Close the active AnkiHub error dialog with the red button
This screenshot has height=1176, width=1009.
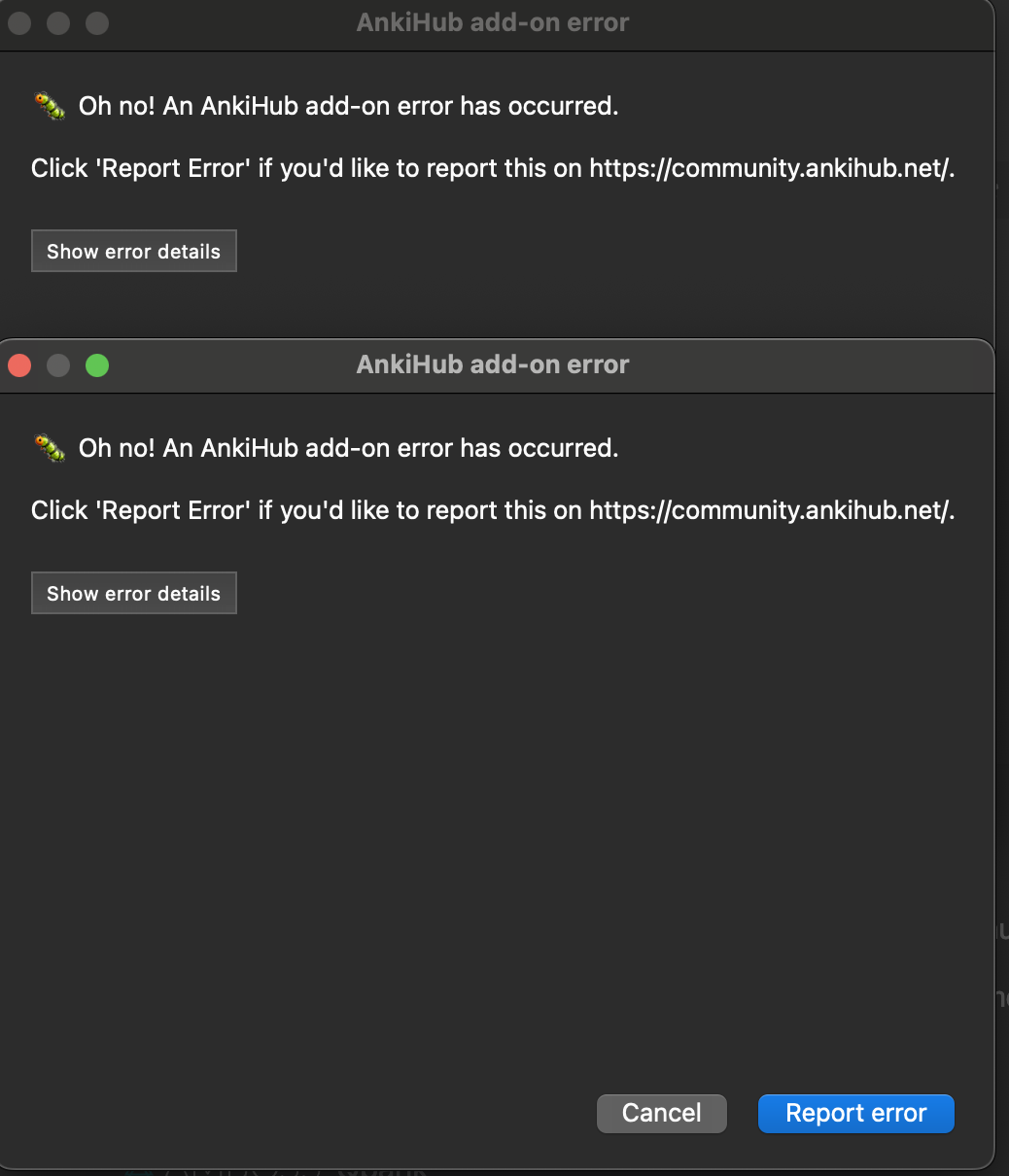(x=19, y=365)
